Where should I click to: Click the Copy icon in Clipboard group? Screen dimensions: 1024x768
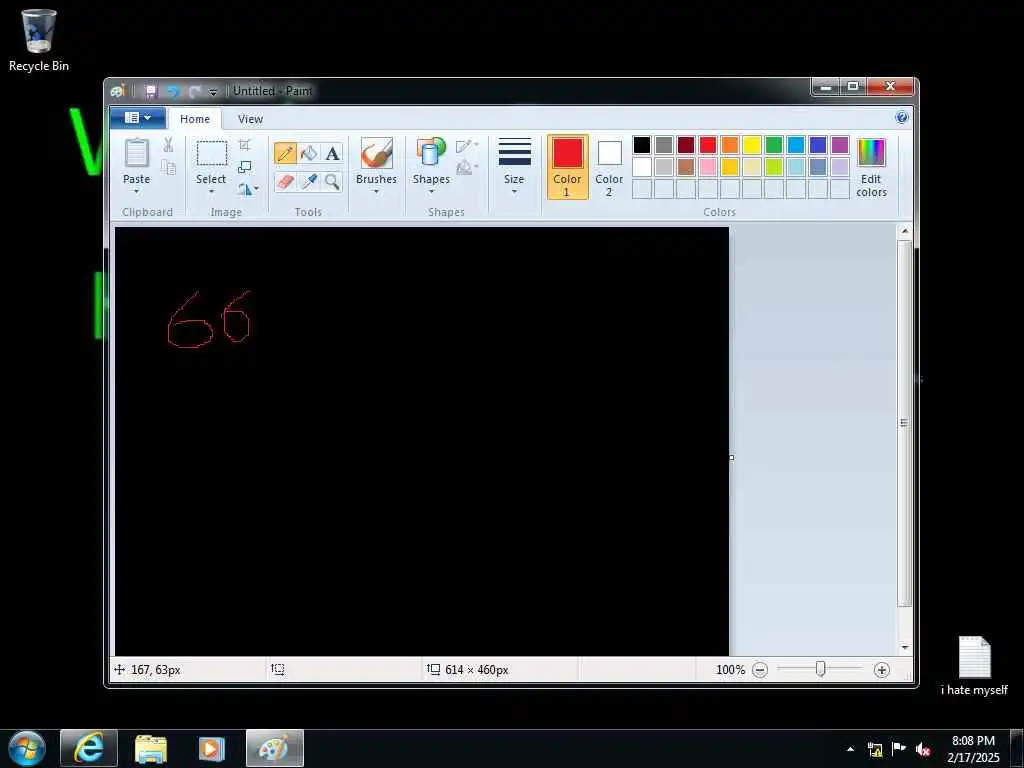168,168
